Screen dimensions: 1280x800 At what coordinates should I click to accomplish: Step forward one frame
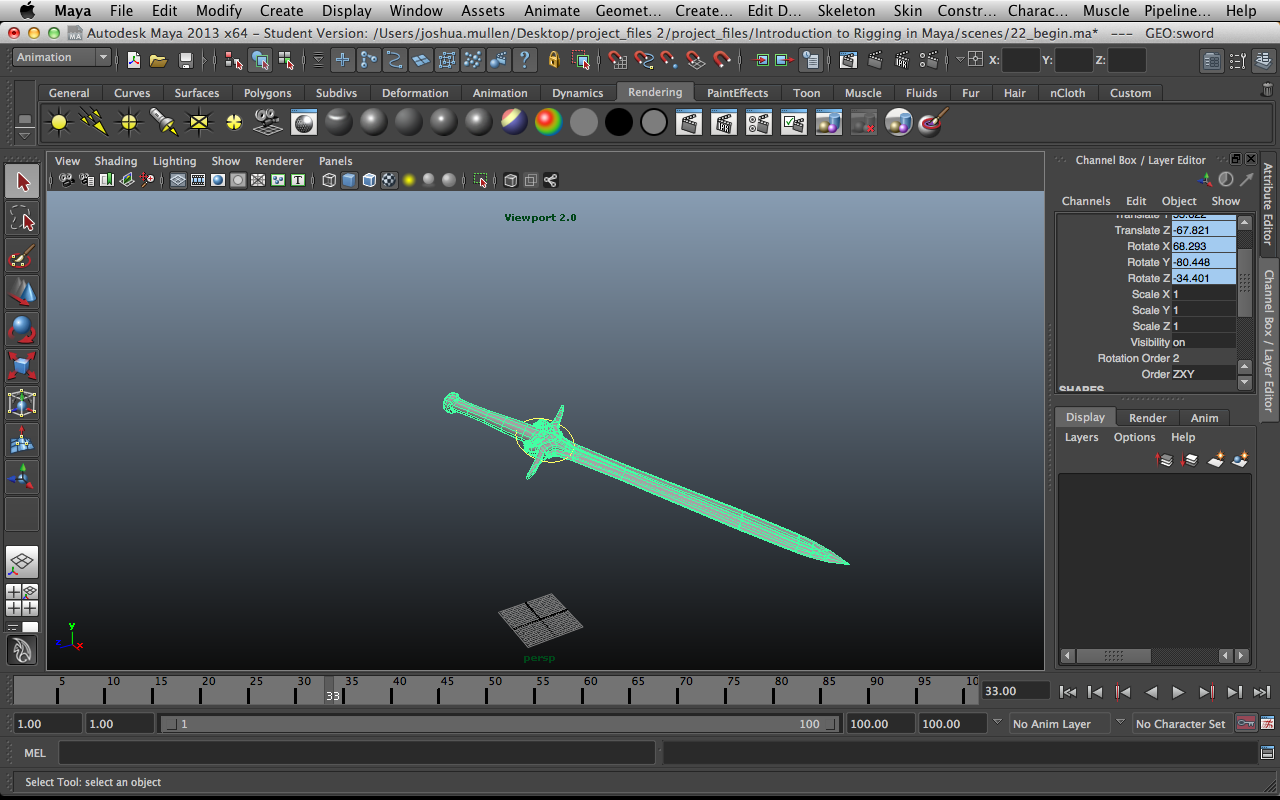tap(1206, 691)
